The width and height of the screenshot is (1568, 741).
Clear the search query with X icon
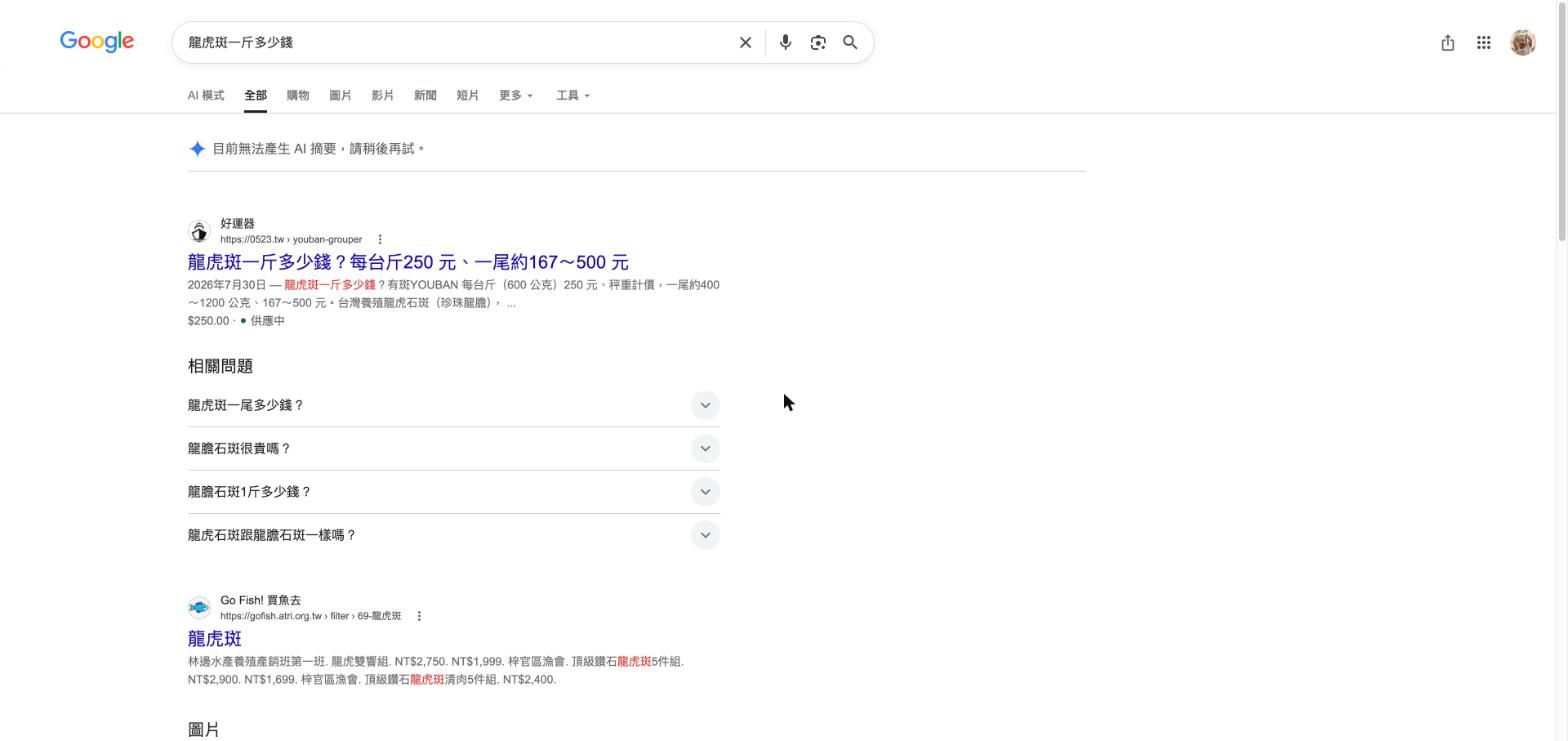pos(745,42)
